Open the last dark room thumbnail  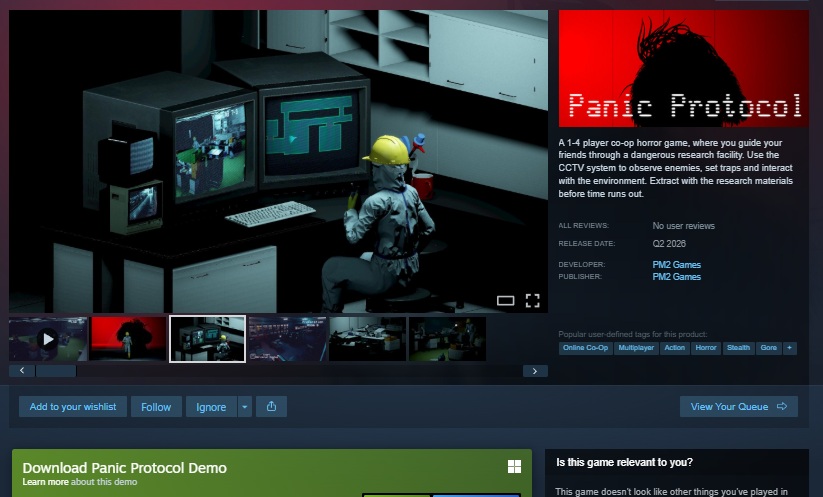point(447,339)
